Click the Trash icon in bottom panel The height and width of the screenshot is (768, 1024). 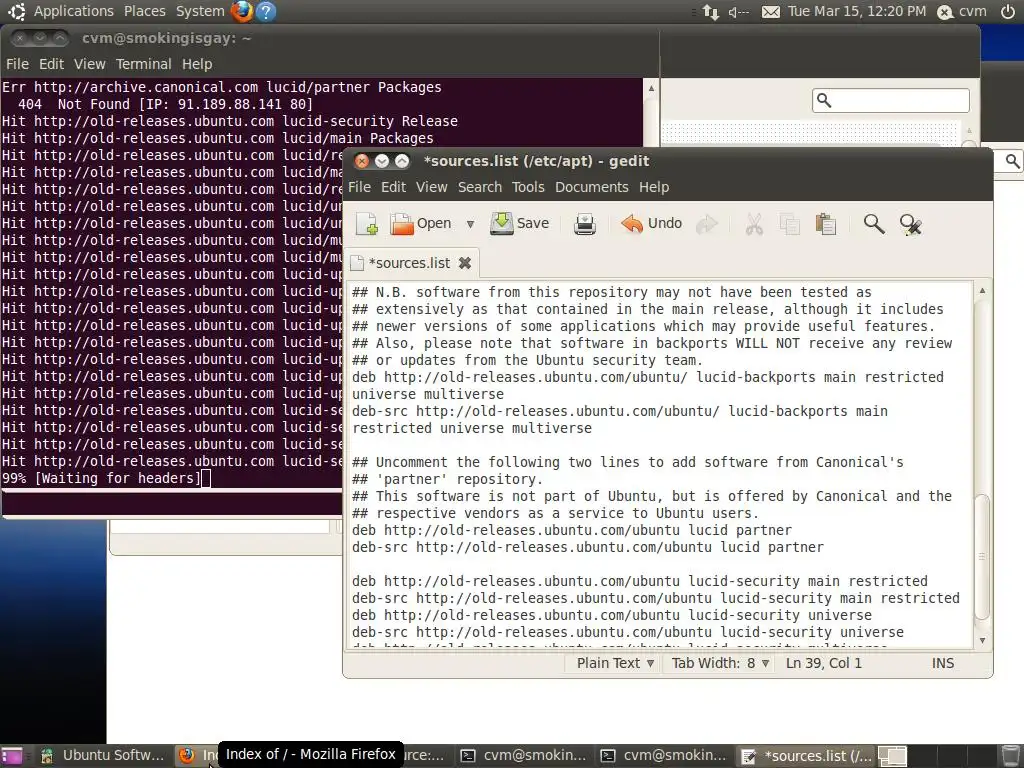pos(1010,756)
